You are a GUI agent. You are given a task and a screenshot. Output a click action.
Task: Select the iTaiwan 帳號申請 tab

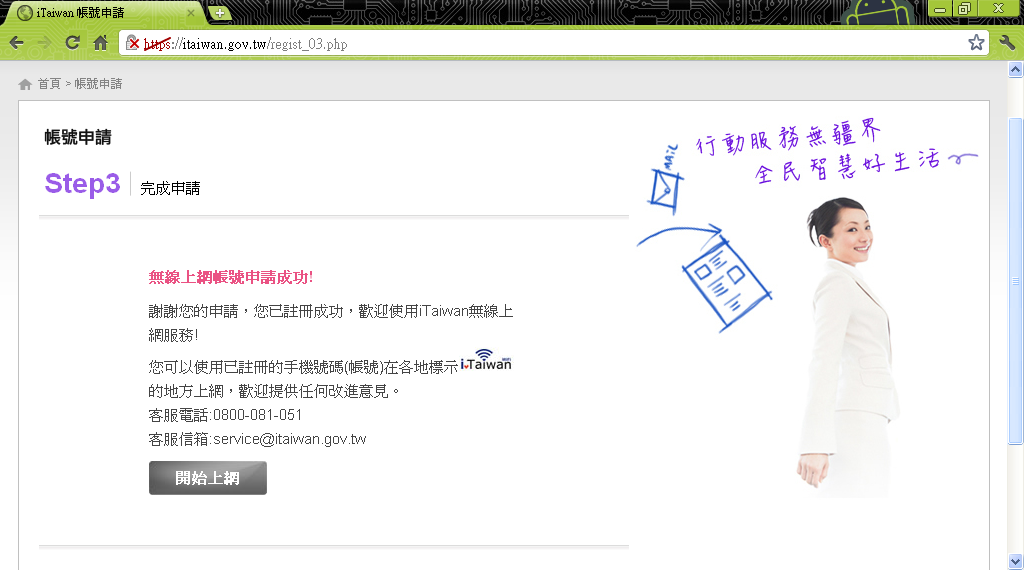(x=104, y=13)
